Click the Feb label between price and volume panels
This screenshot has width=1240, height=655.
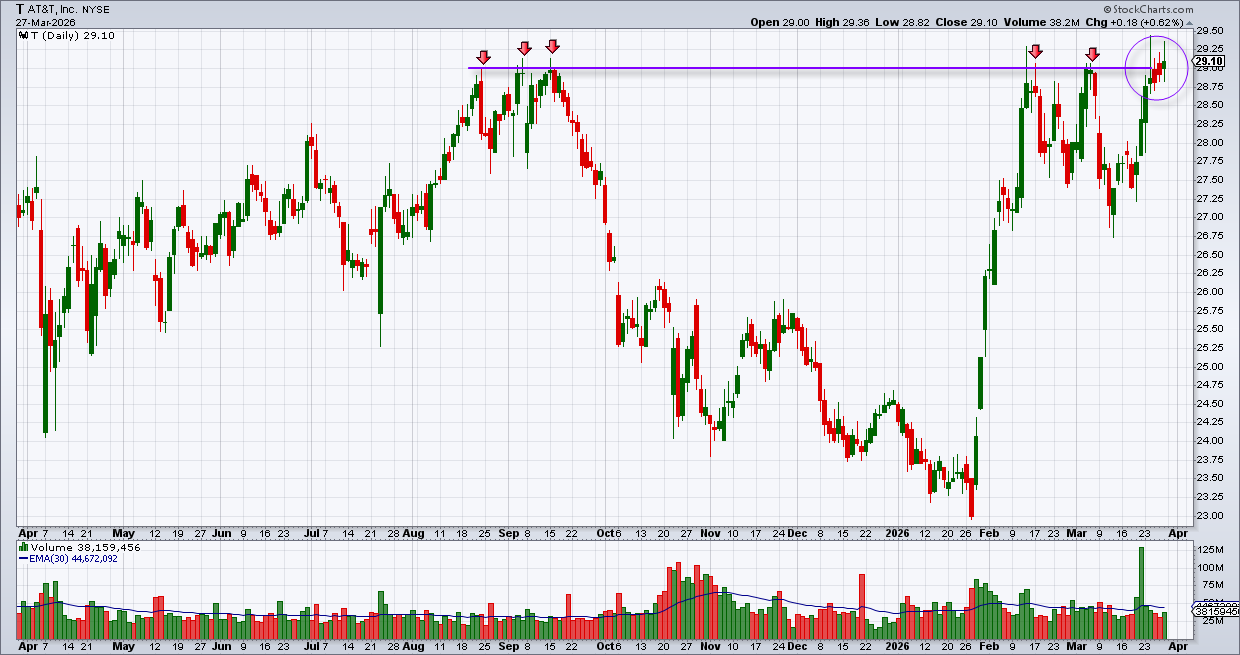(988, 534)
